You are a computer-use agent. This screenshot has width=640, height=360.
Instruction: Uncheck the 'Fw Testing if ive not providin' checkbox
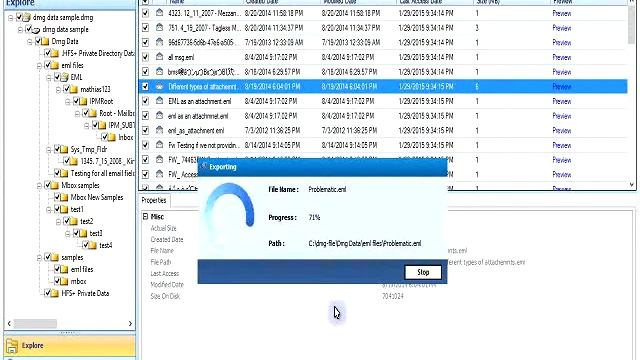click(x=145, y=145)
